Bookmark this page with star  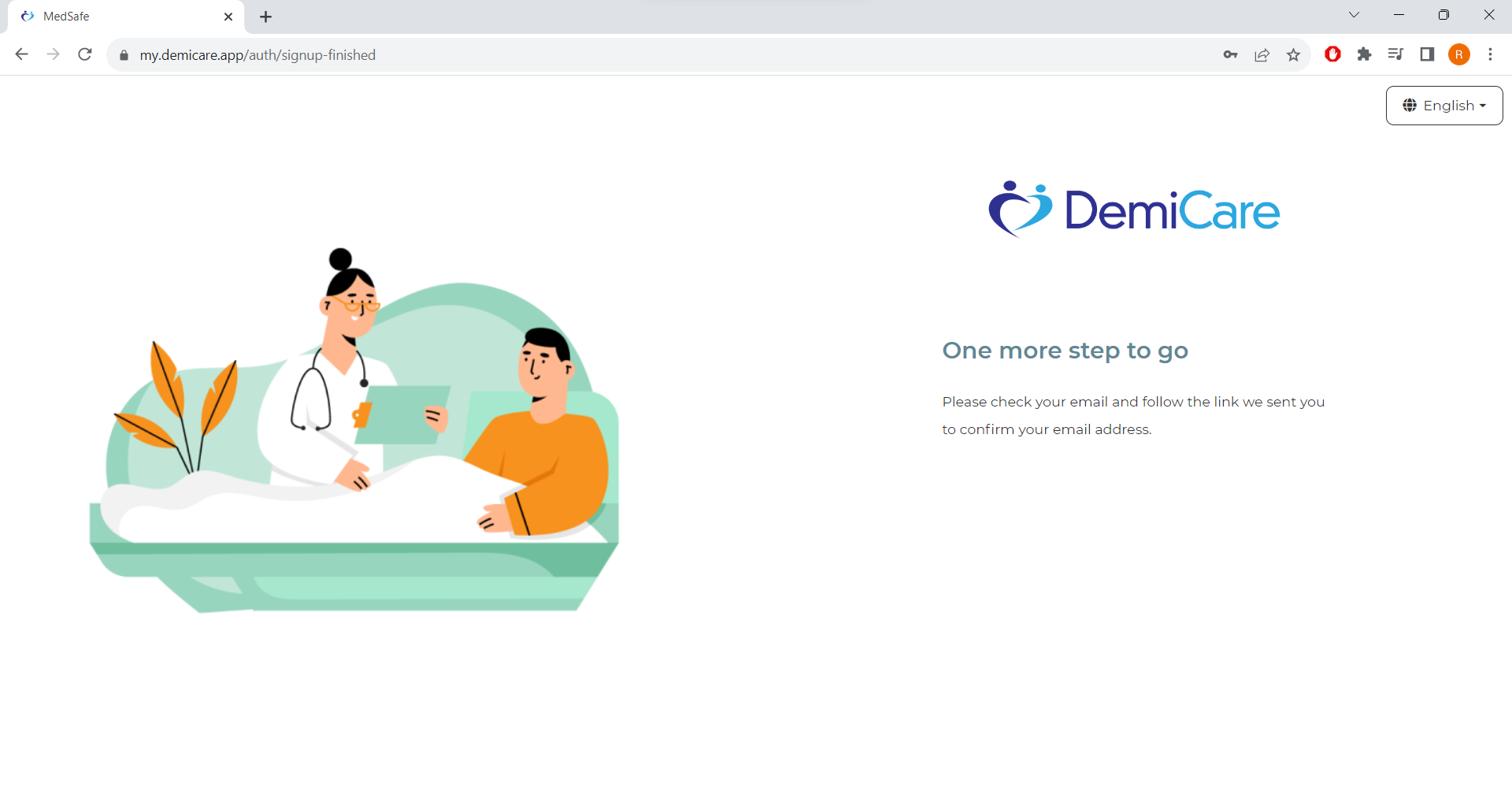(1293, 54)
